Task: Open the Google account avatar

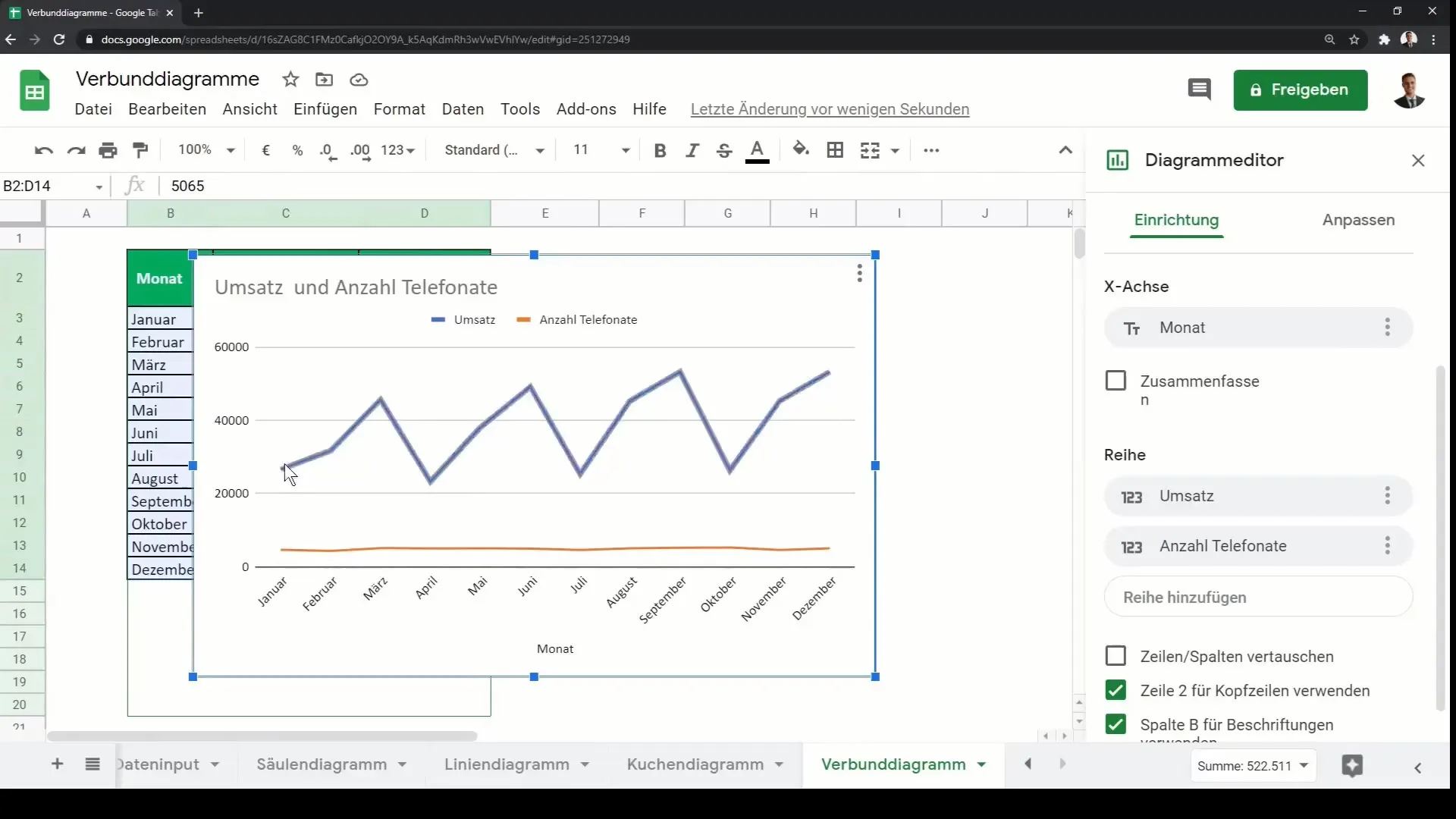Action: tap(1409, 90)
